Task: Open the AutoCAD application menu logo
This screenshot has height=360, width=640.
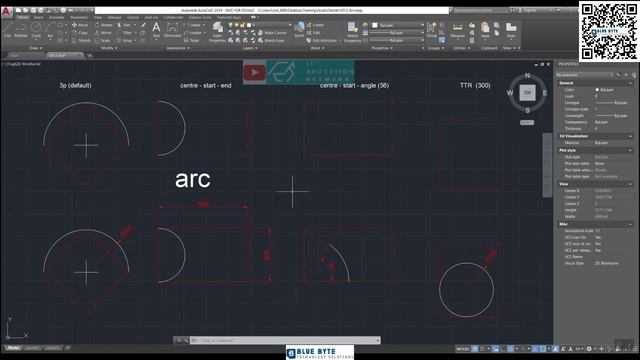Action: coord(6,11)
